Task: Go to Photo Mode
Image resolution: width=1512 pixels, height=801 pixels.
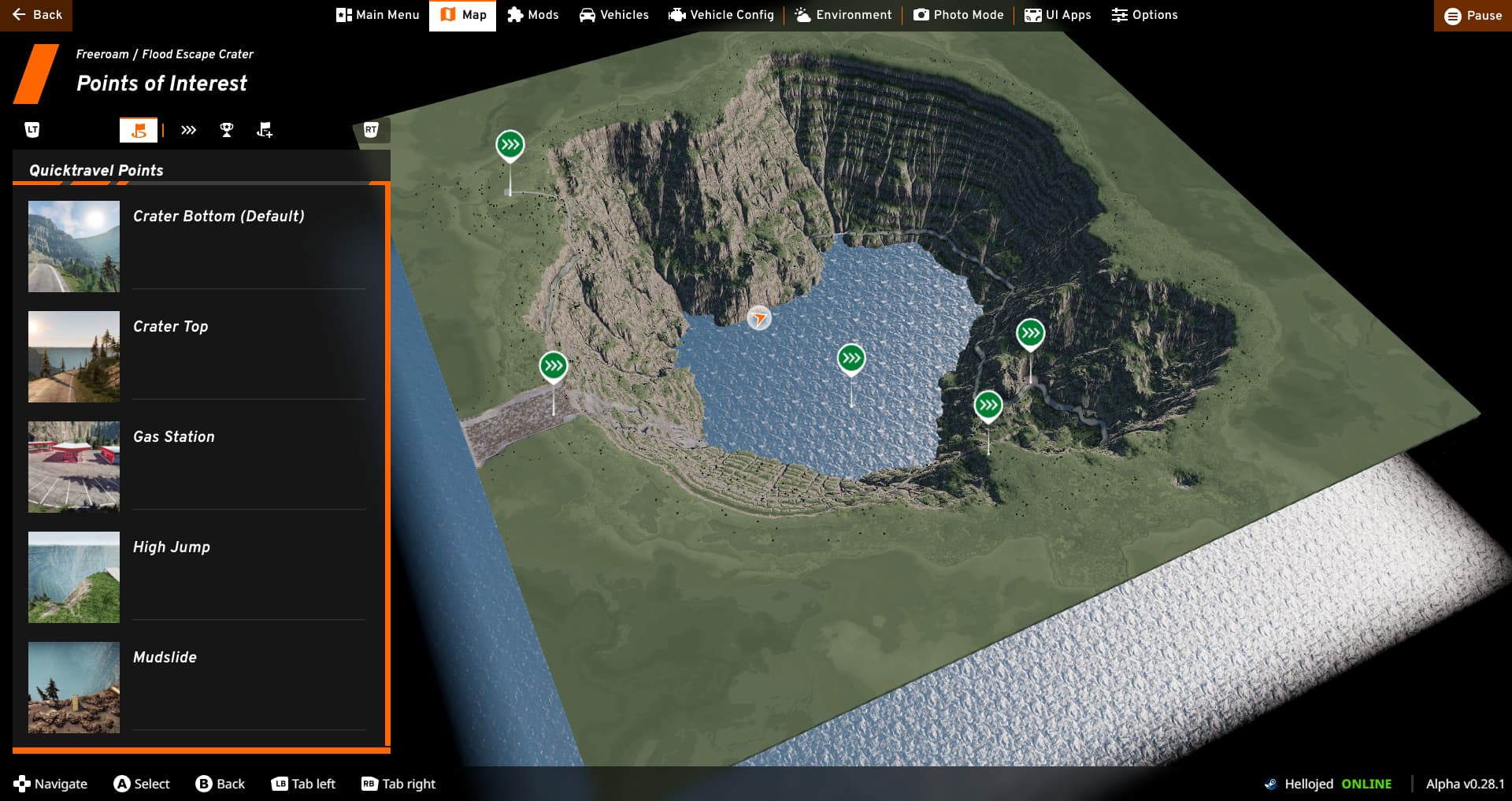Action: [x=958, y=15]
